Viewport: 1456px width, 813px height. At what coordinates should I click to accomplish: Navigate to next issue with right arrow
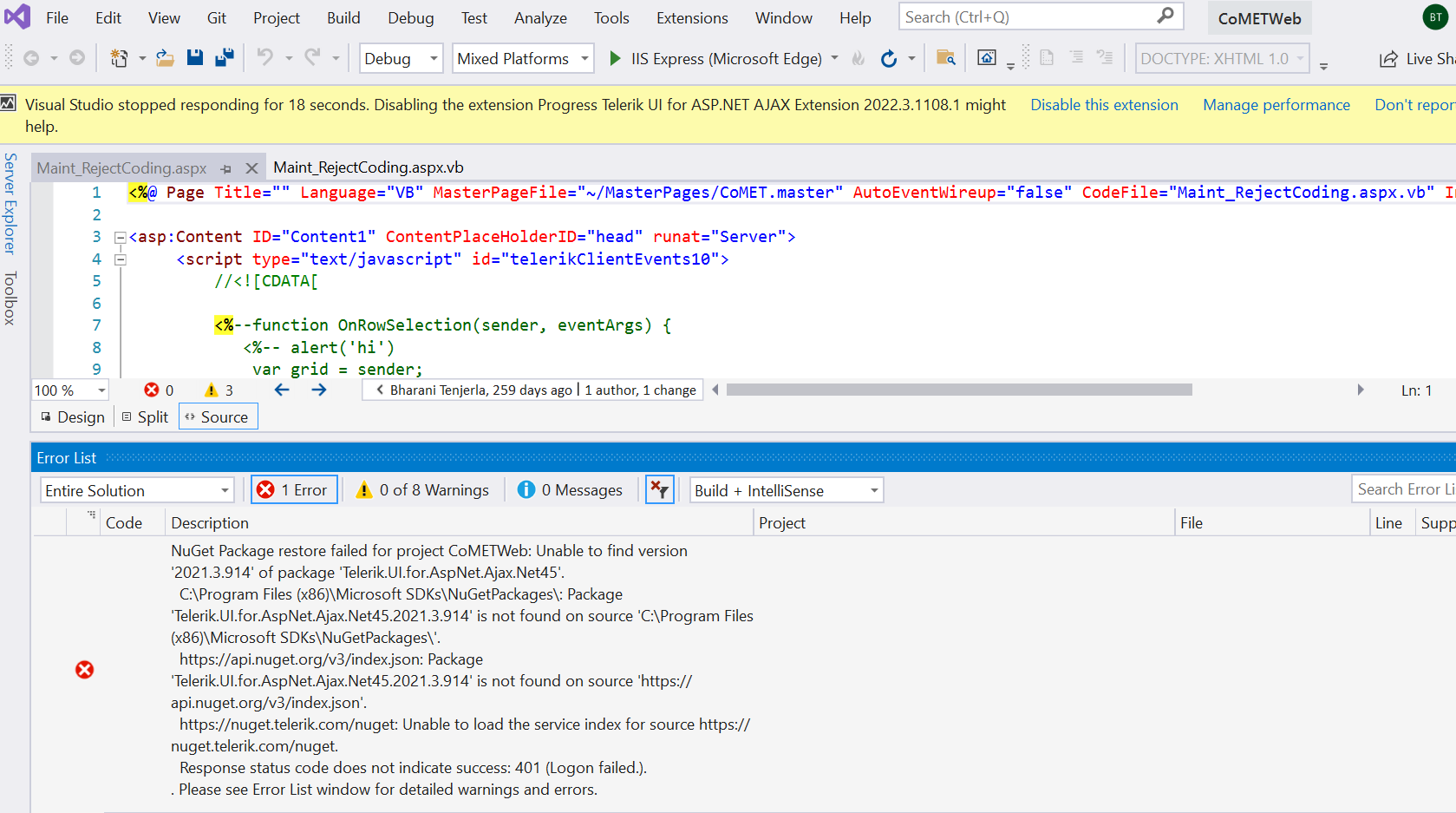319,390
